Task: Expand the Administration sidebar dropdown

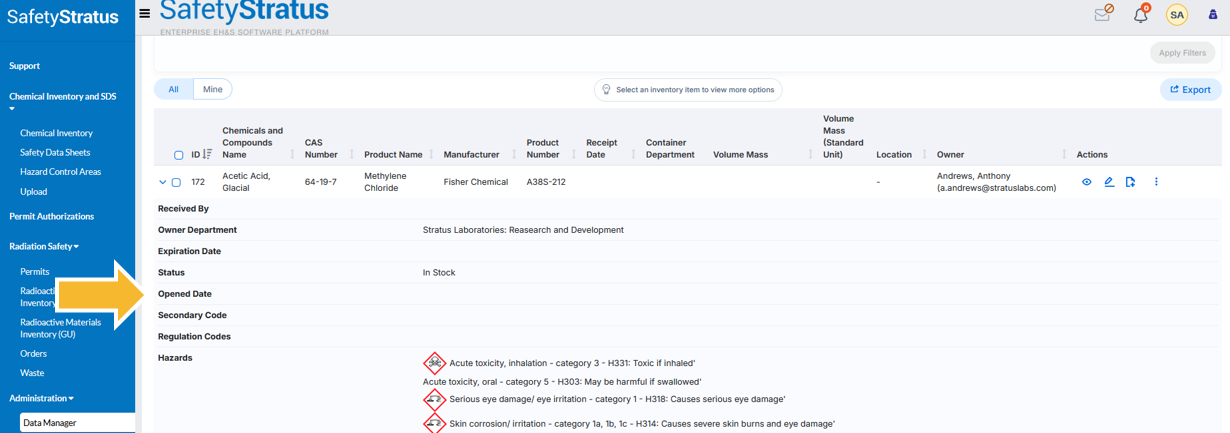Action: pos(41,398)
